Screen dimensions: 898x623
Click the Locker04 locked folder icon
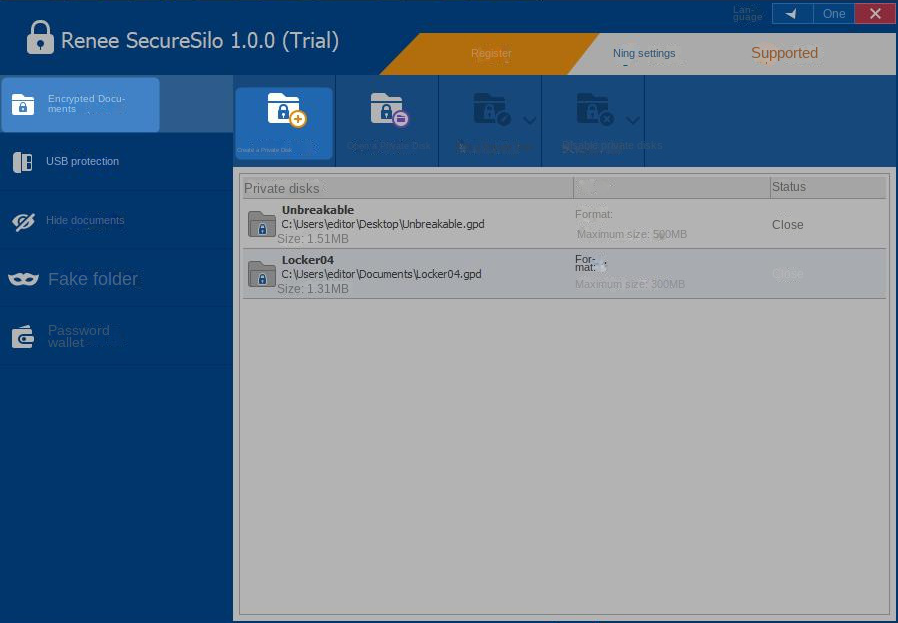(261, 273)
